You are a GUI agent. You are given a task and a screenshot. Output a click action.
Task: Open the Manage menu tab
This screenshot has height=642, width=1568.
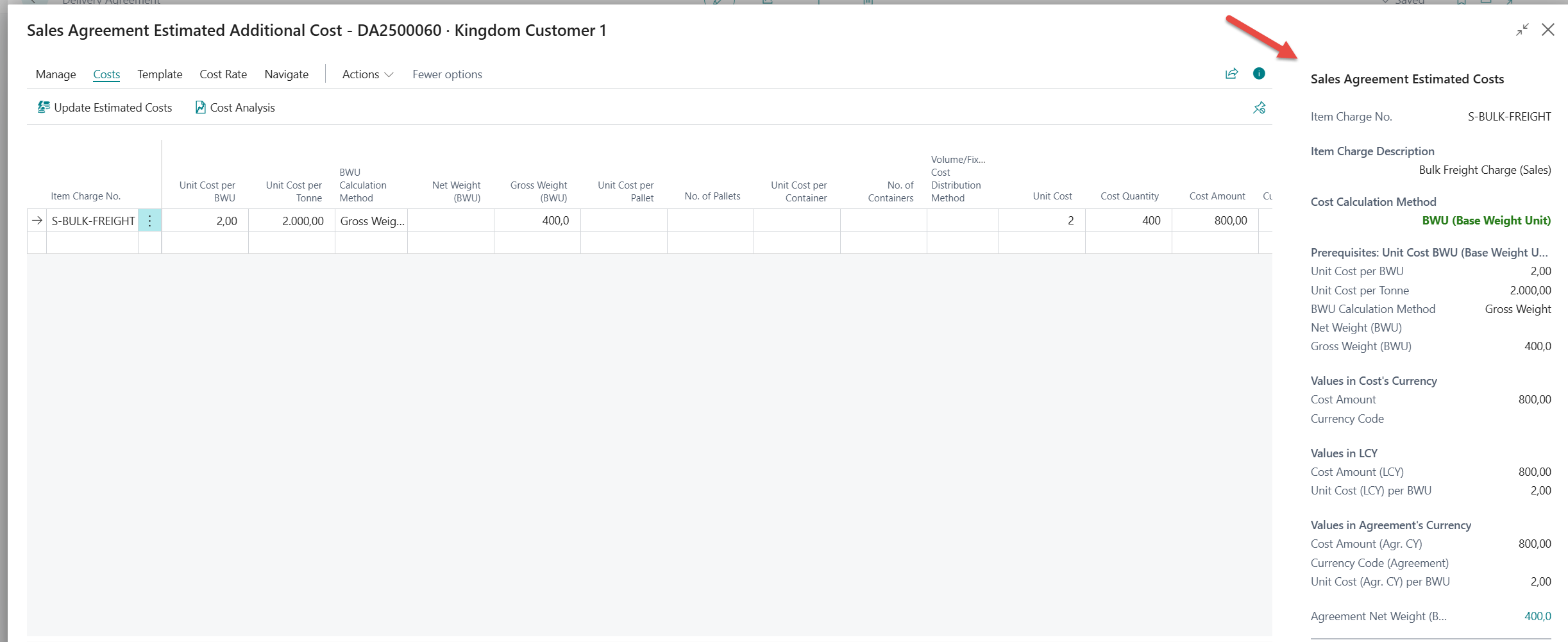(x=56, y=74)
